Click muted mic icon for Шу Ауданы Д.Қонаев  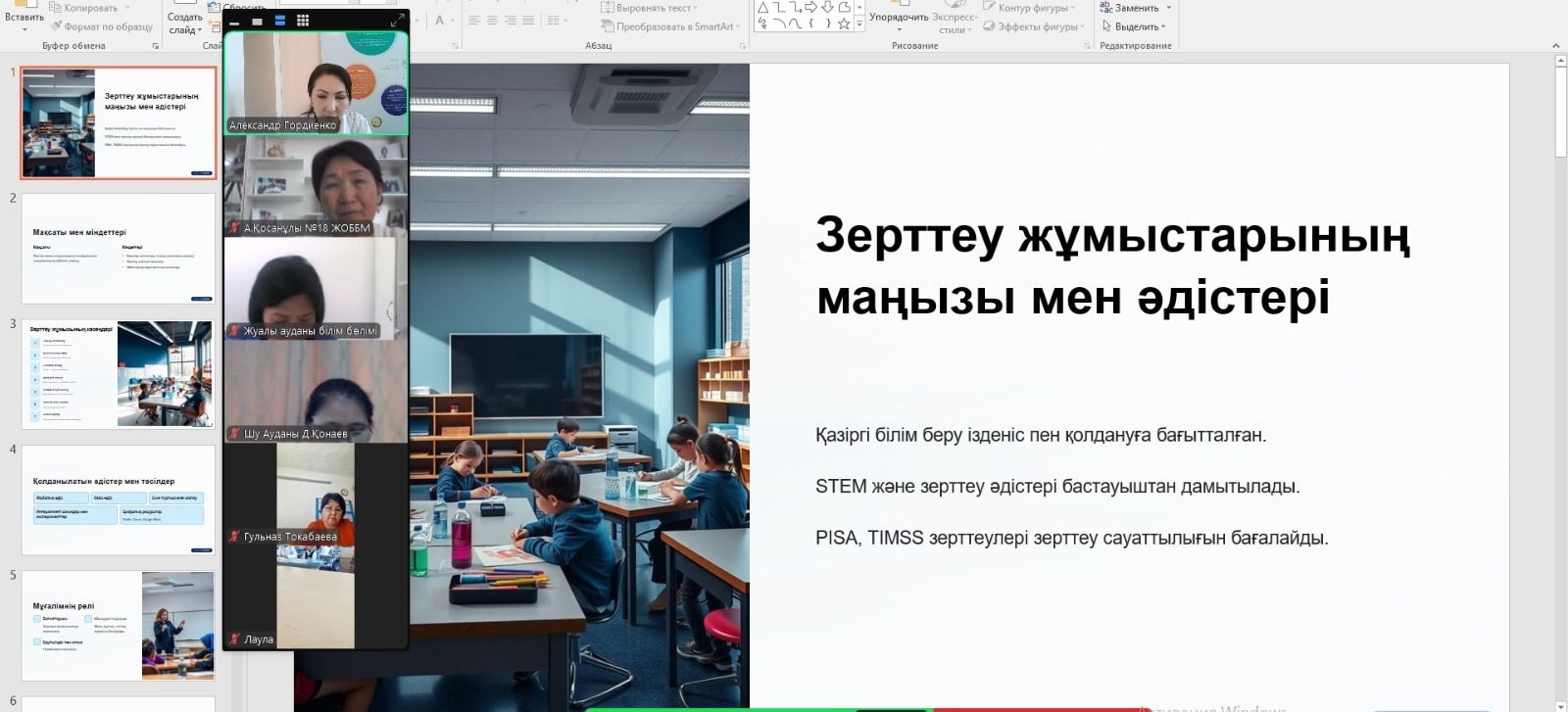coord(234,433)
